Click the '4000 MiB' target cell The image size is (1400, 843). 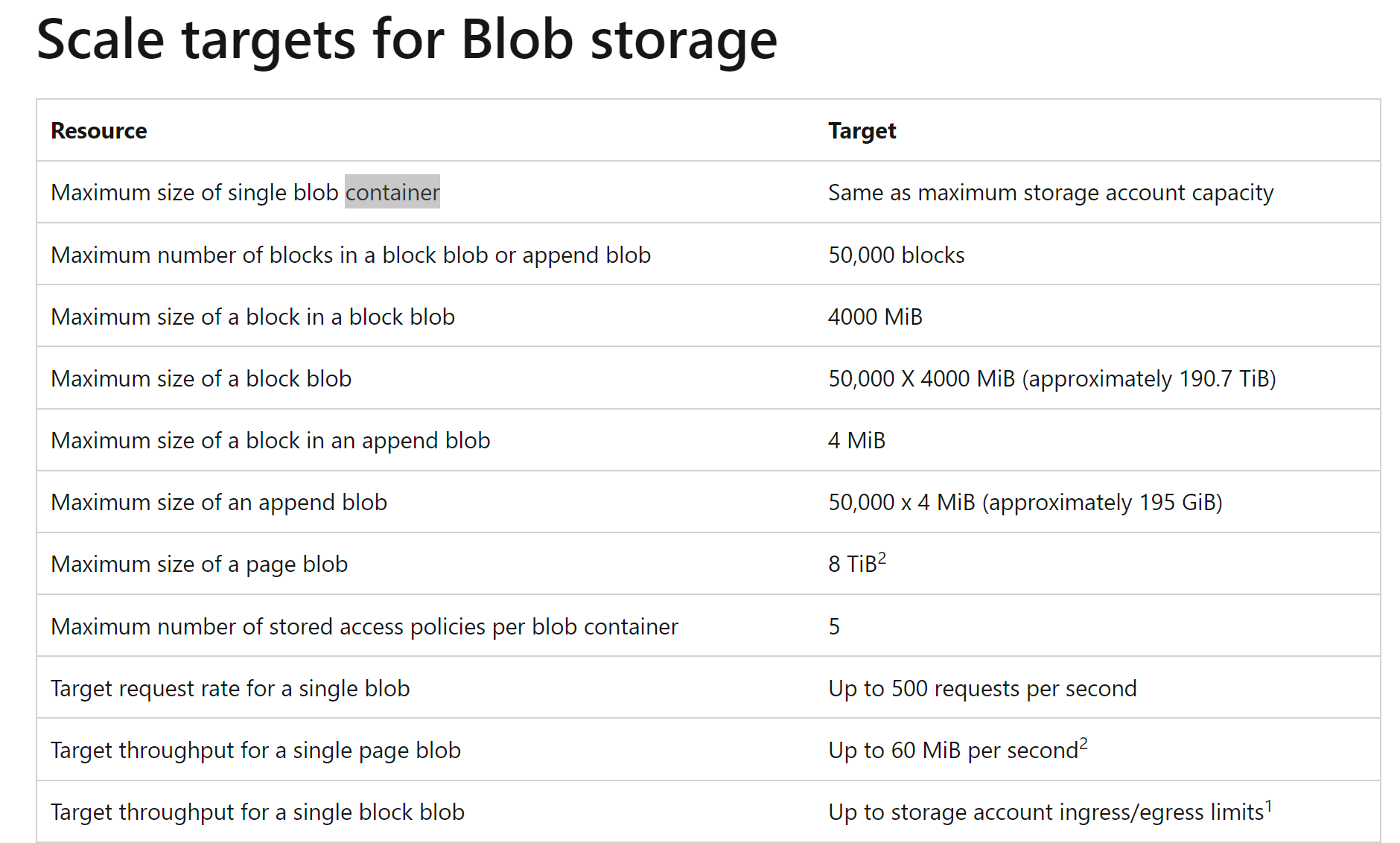tap(875, 316)
